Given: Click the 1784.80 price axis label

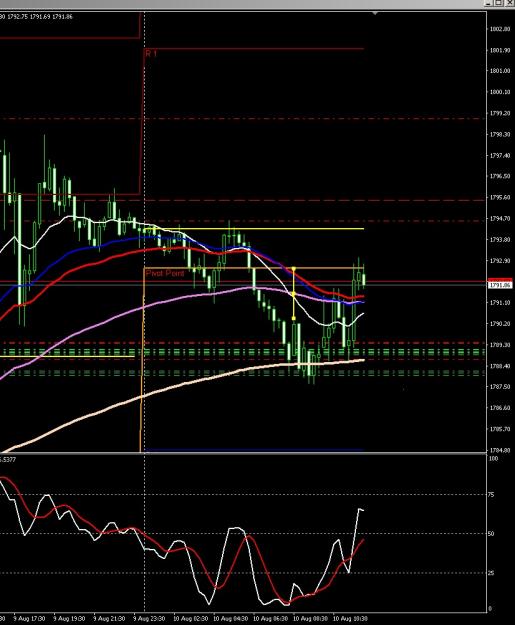Looking at the screenshot, I should pyautogui.click(x=500, y=450).
